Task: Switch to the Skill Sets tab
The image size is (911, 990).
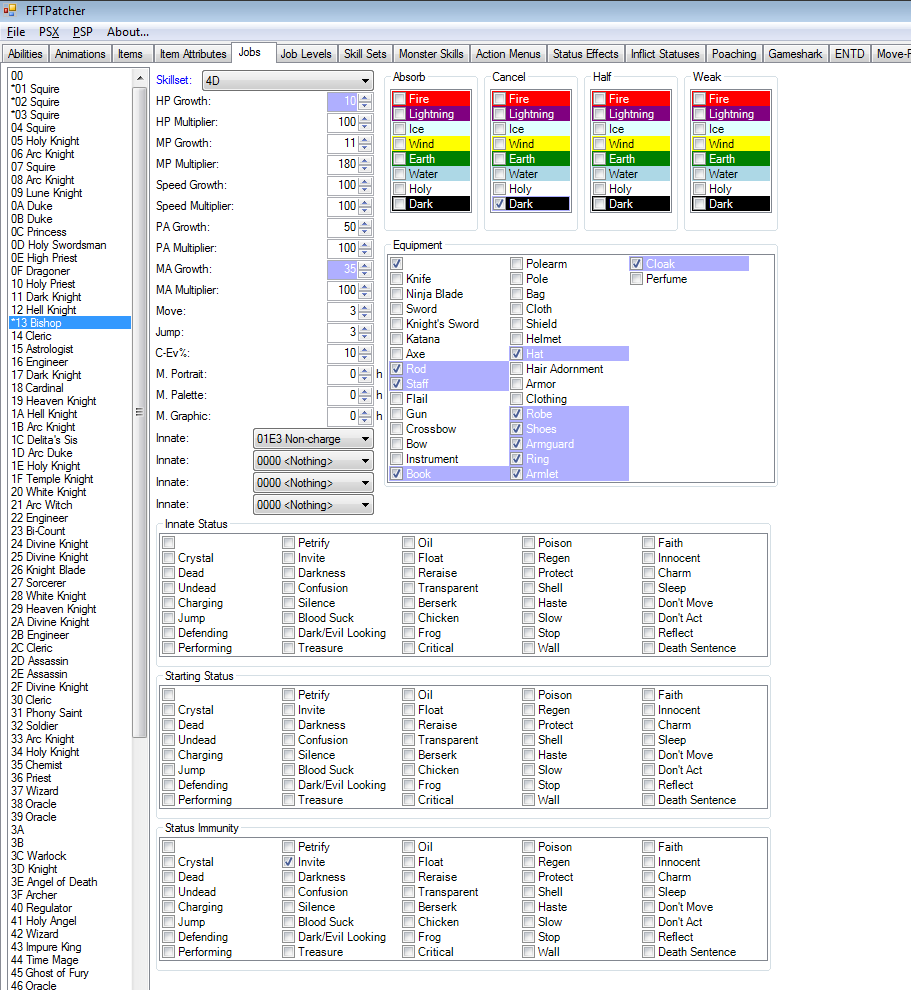Action: 365,54
